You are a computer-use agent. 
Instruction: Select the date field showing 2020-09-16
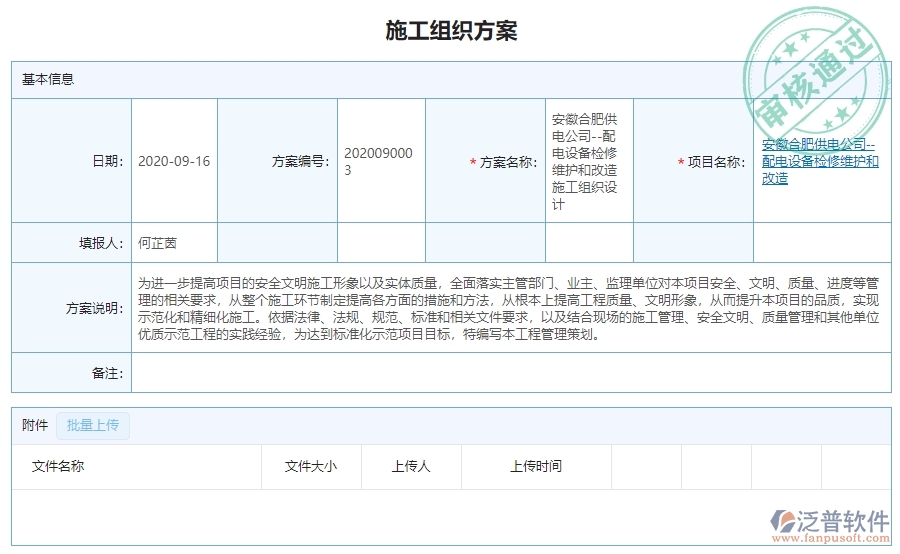tap(174, 161)
